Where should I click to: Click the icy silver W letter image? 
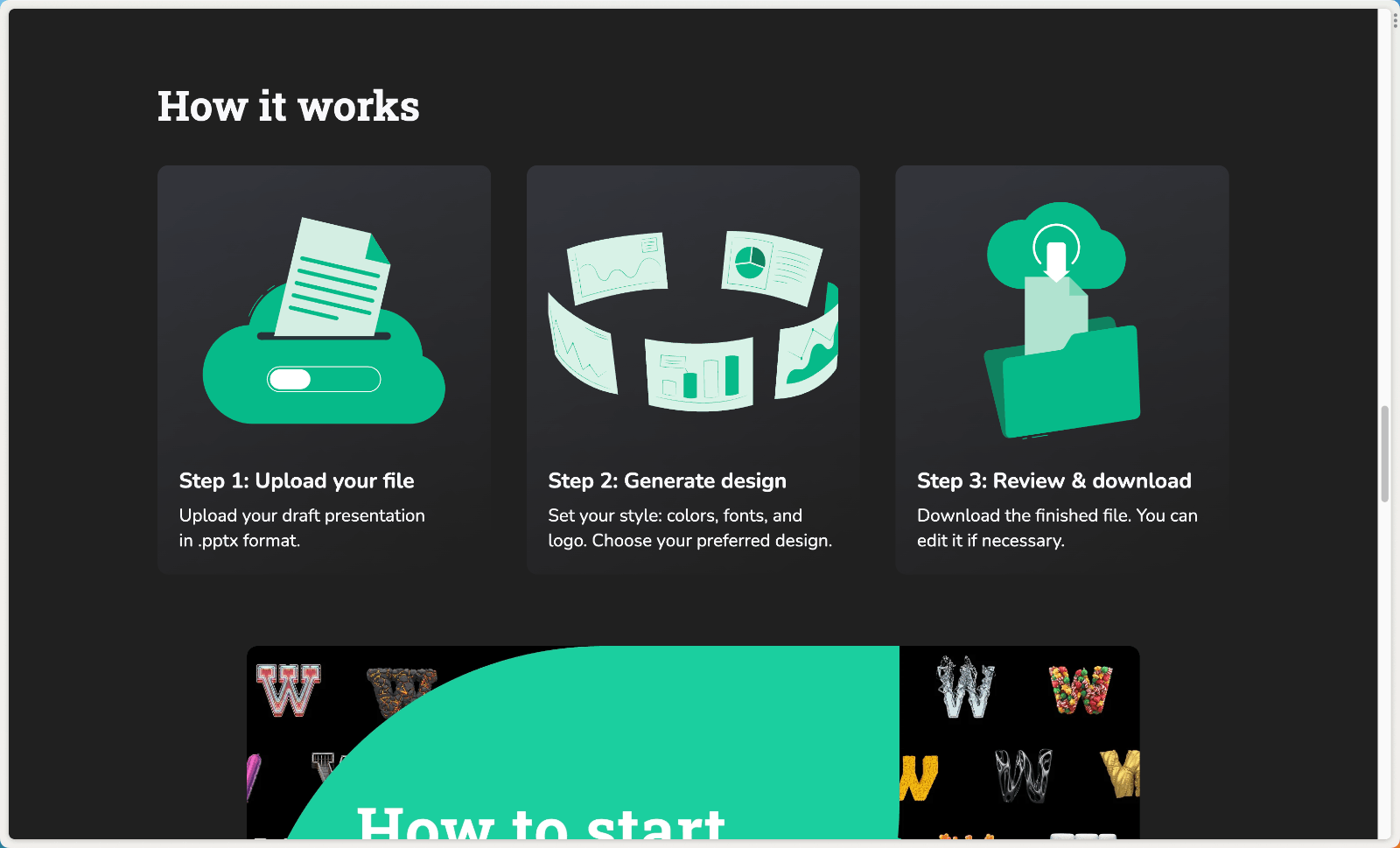[966, 687]
